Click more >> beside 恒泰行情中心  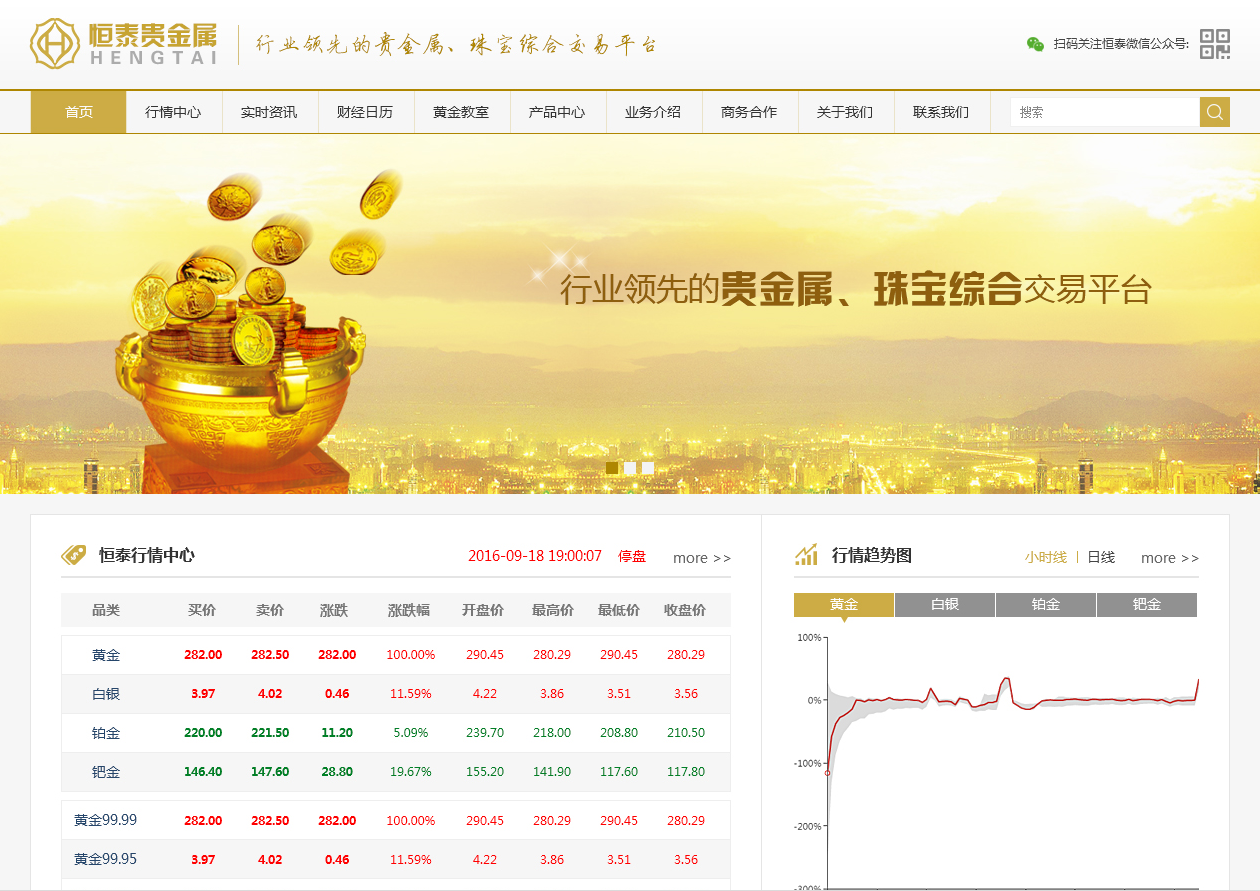point(701,558)
